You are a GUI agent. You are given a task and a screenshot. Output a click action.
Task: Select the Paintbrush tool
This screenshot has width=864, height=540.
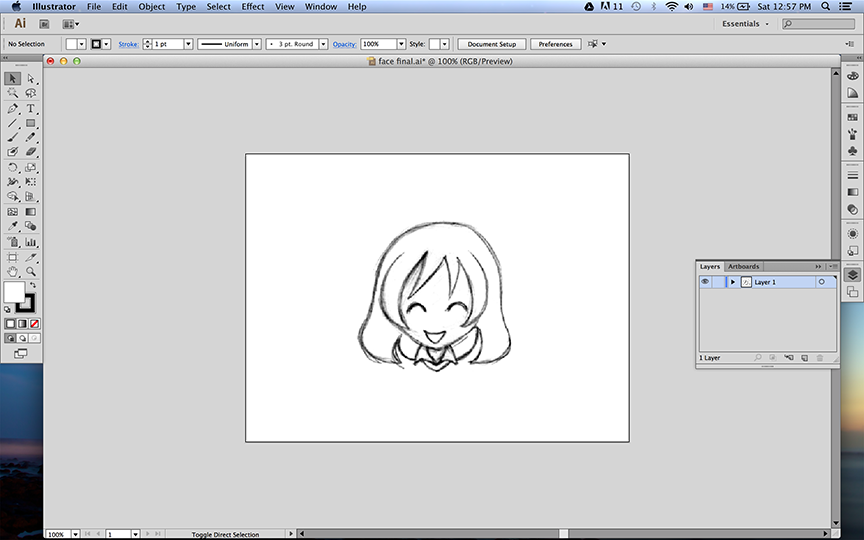[13, 137]
